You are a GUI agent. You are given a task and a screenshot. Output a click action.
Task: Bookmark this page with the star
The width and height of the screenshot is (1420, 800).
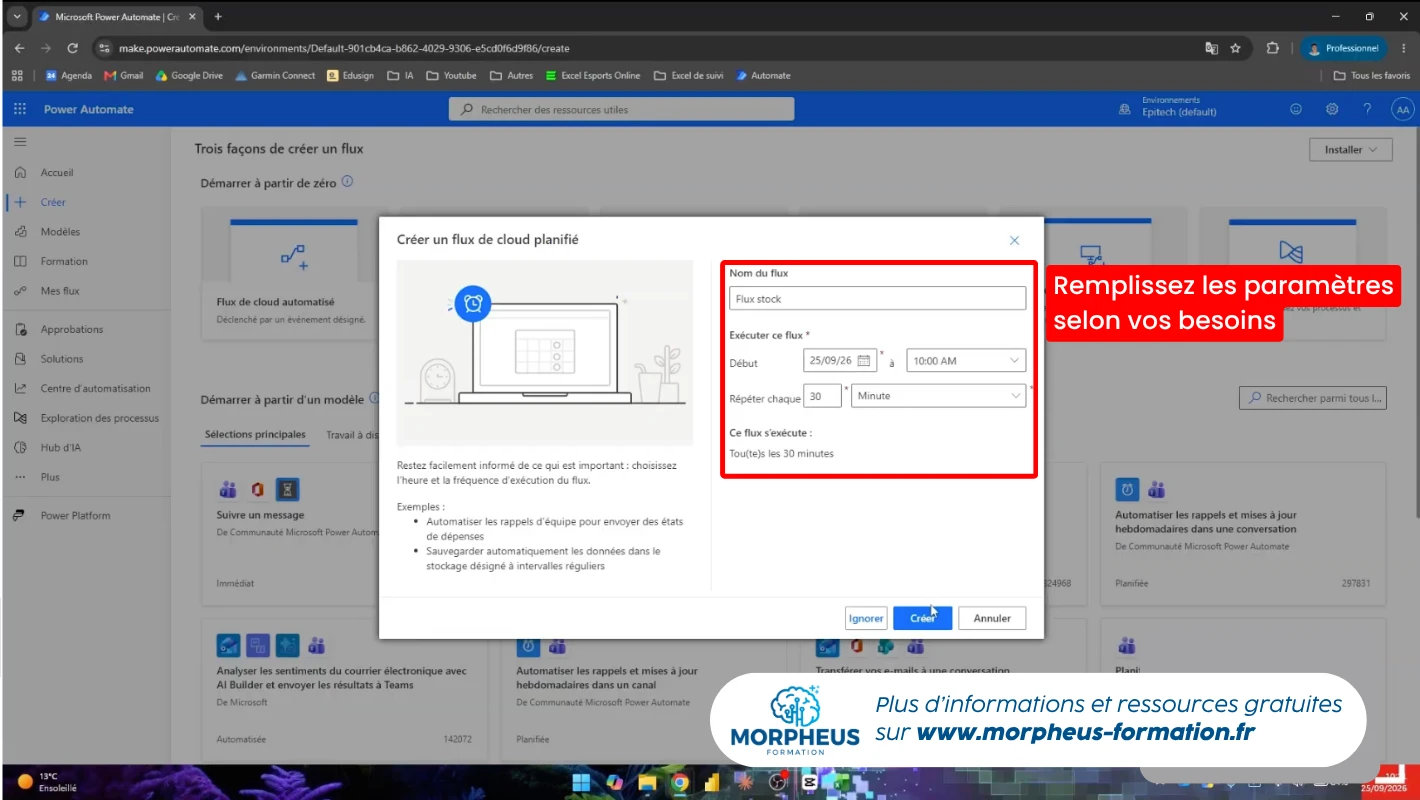click(1235, 48)
